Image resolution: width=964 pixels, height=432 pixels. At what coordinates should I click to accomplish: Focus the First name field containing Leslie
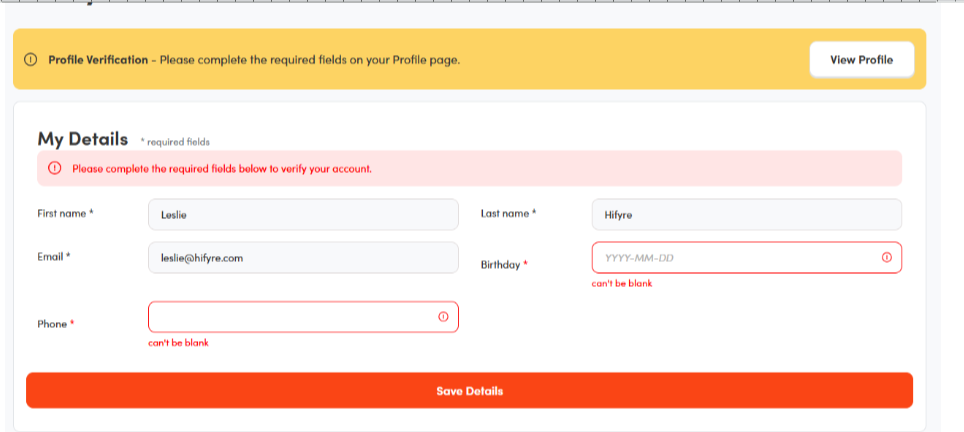303,214
